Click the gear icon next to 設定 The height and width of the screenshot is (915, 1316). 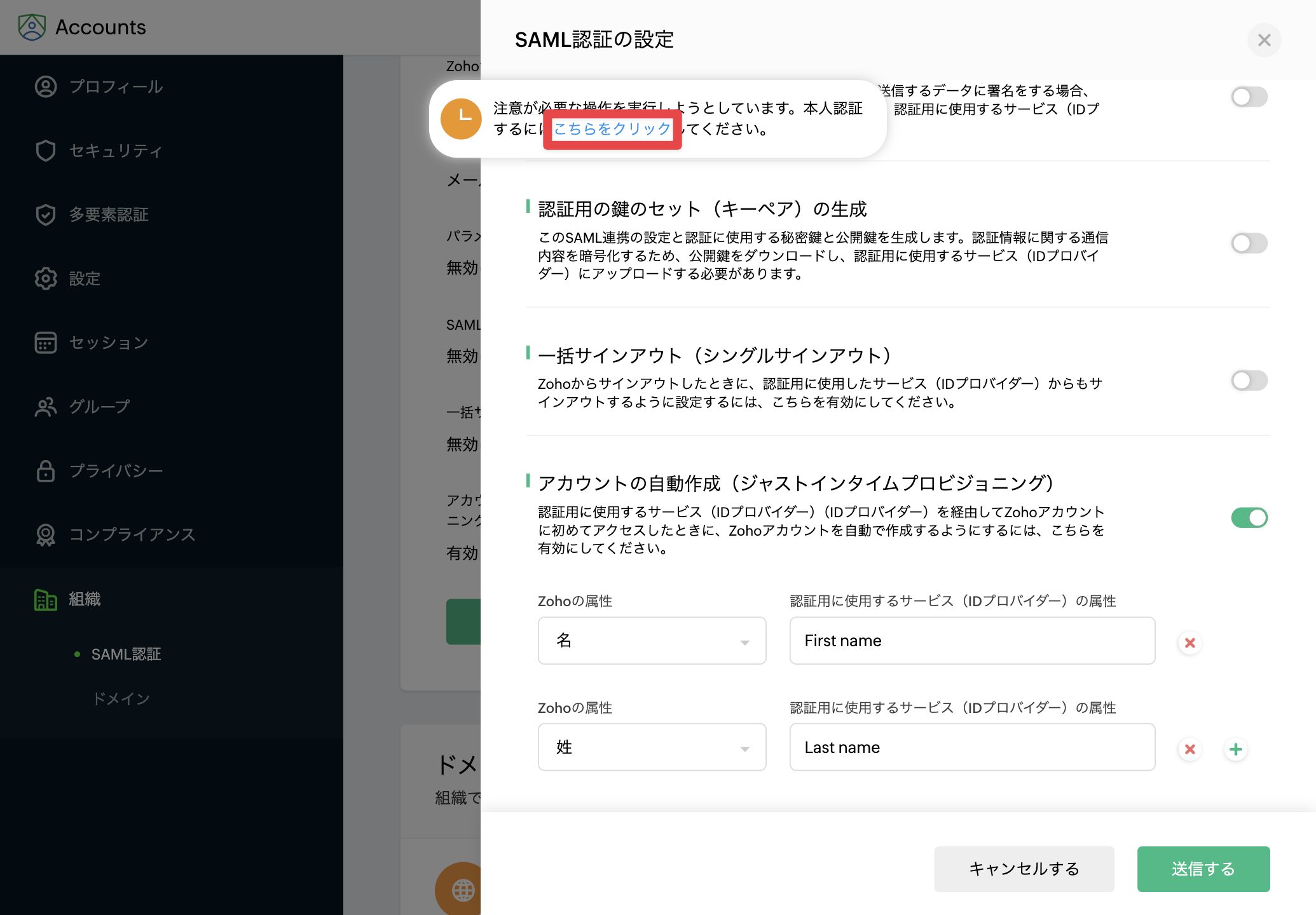pyautogui.click(x=46, y=278)
